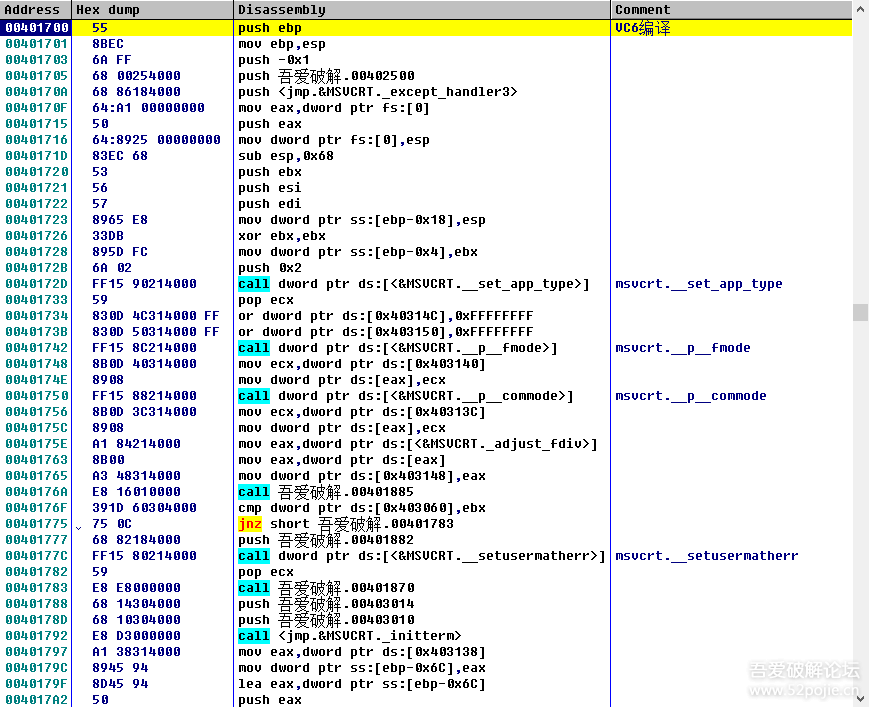
Task: Select push 吾爱破解.00403010 instruction
Action: tap(326, 621)
